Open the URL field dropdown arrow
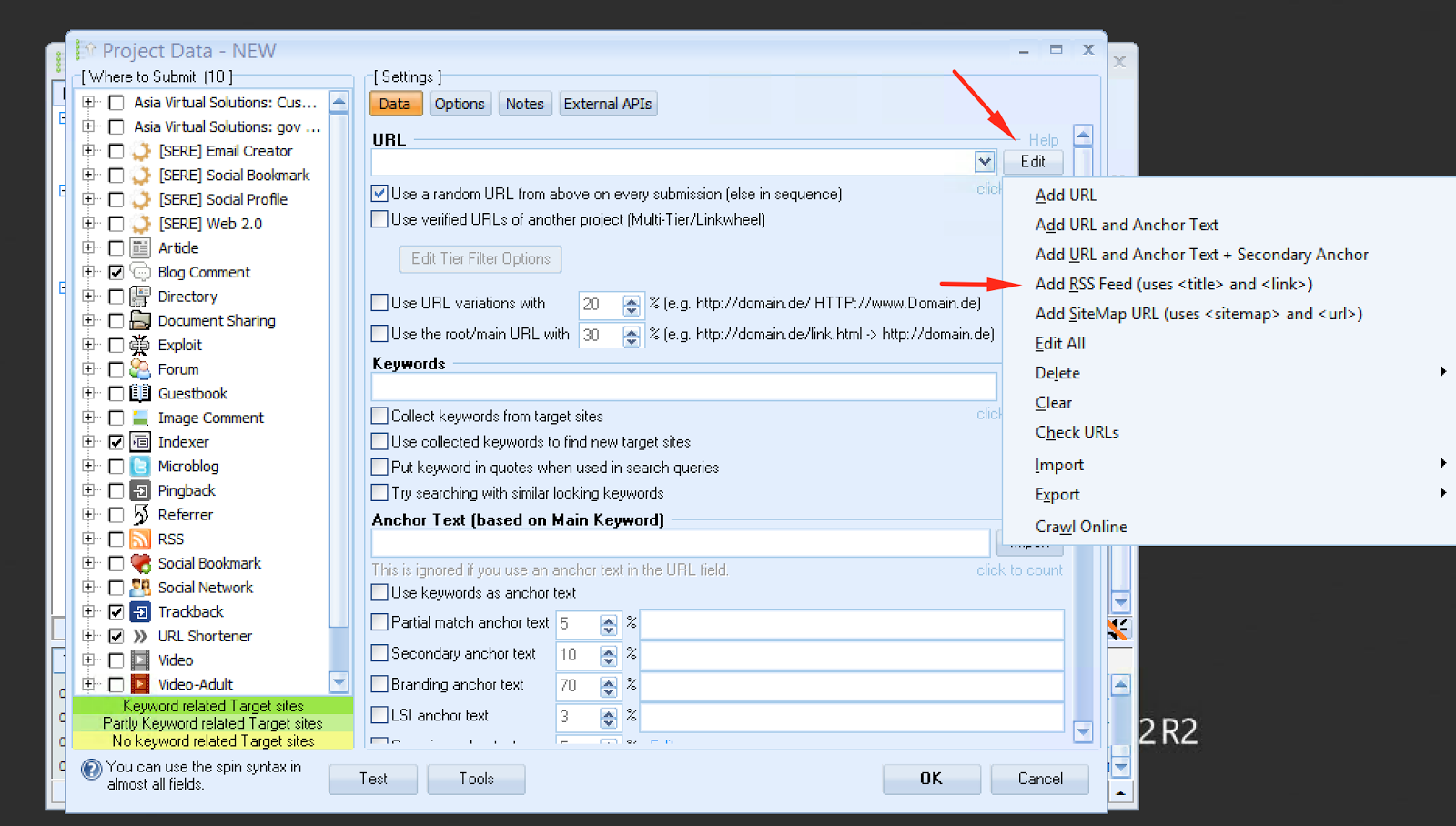This screenshot has height=826, width=1456. coord(985,162)
